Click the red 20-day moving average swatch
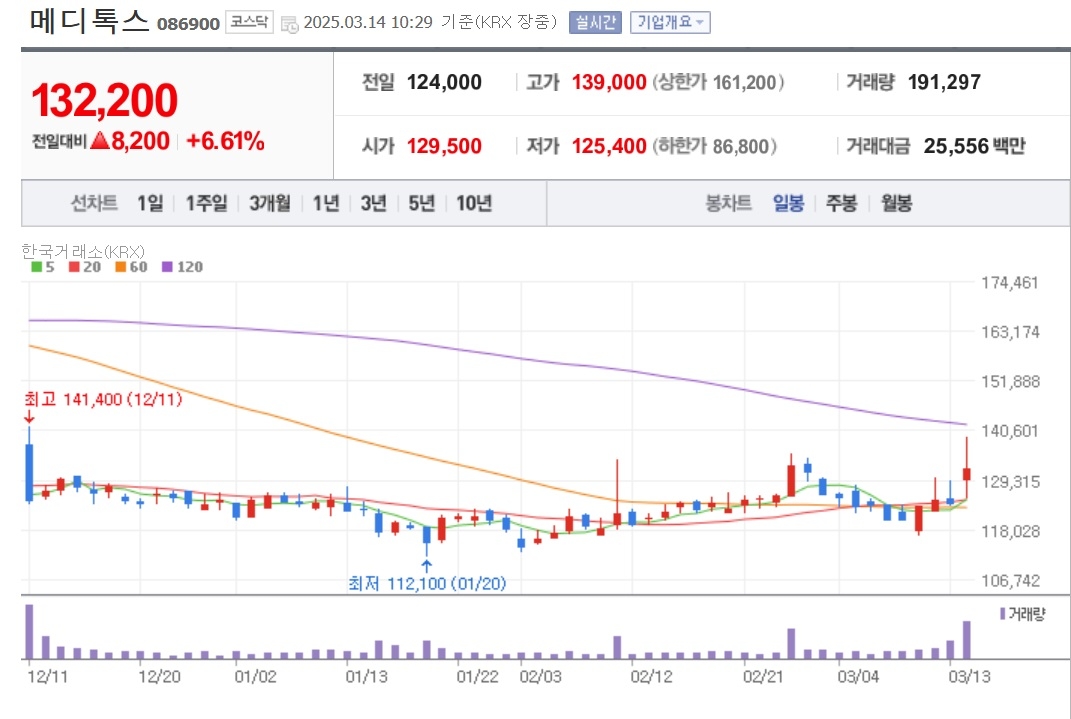This screenshot has width=1071, height=719. 74,267
